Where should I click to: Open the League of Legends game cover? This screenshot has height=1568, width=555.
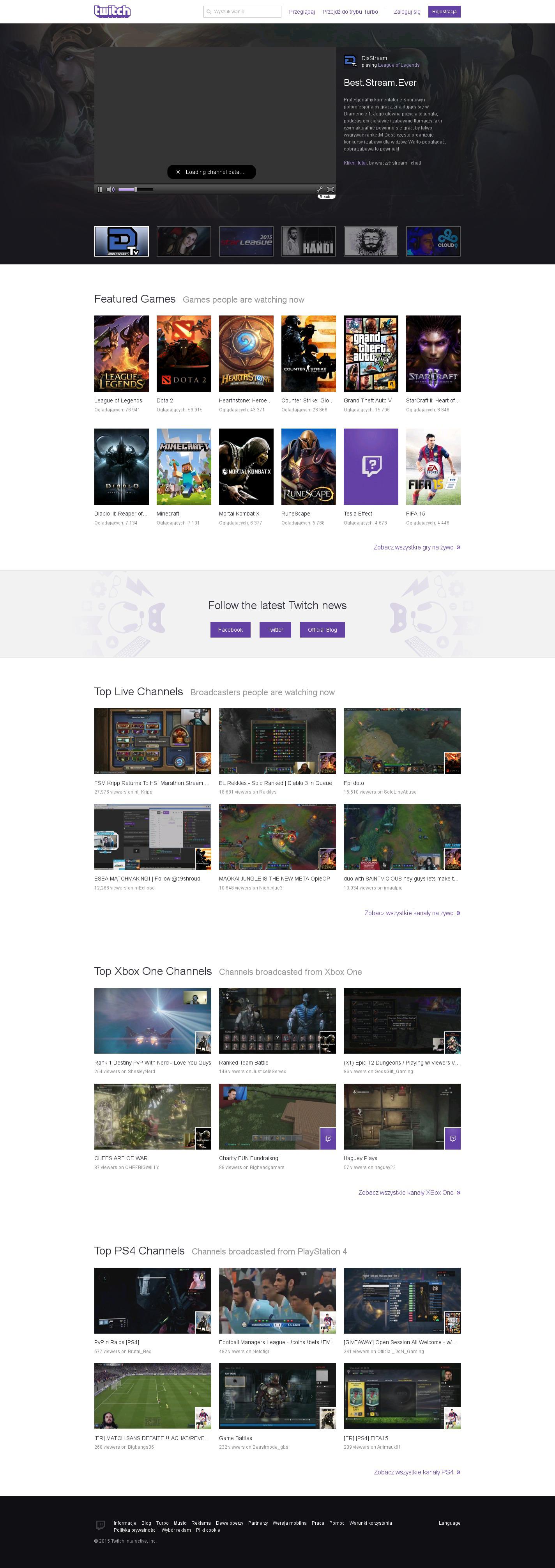(x=122, y=354)
